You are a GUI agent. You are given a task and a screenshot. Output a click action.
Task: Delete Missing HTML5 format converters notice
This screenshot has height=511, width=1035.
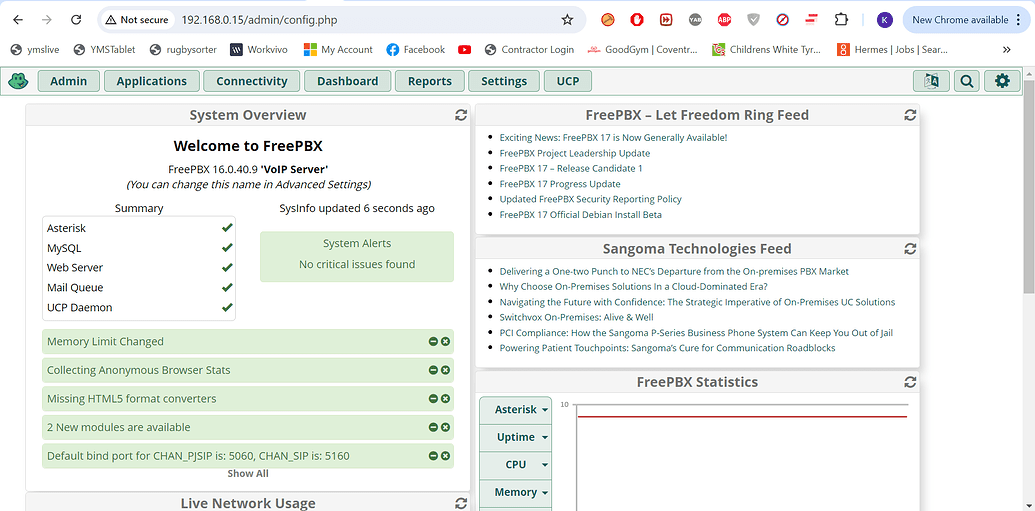(x=446, y=399)
